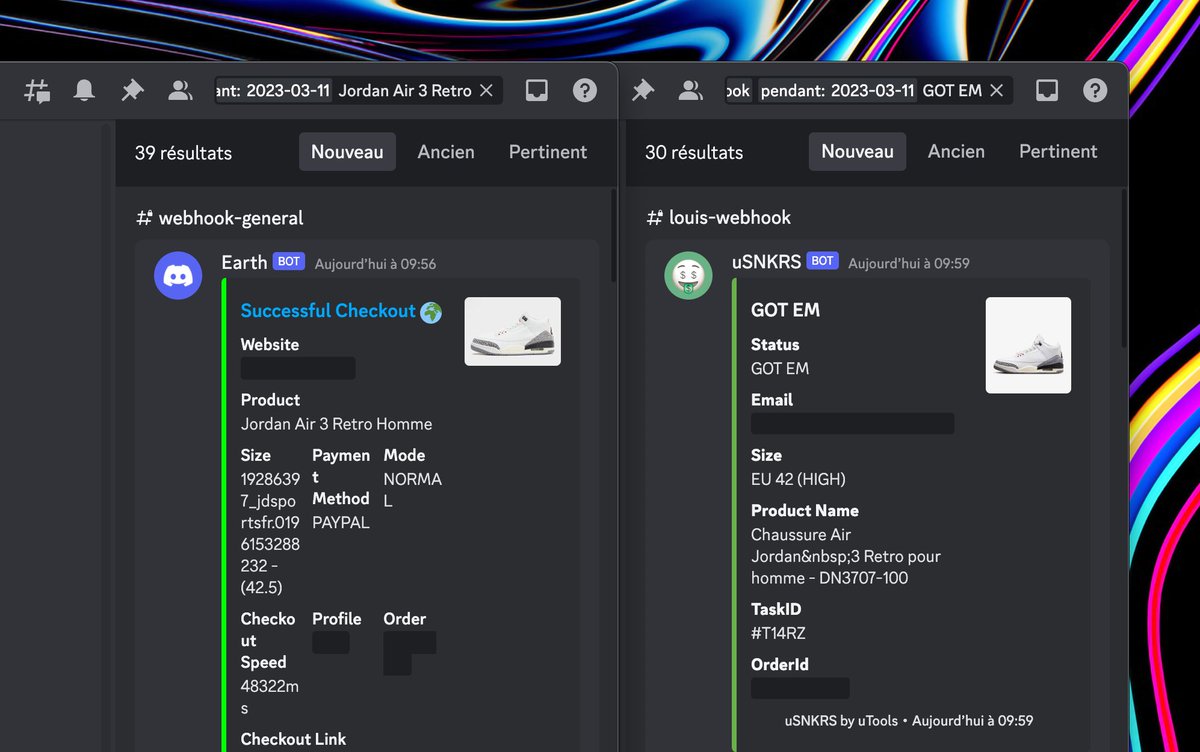Screen dimensions: 1200x752
Task: Open sneaker thumbnail in Earth embed
Action: [x=513, y=331]
